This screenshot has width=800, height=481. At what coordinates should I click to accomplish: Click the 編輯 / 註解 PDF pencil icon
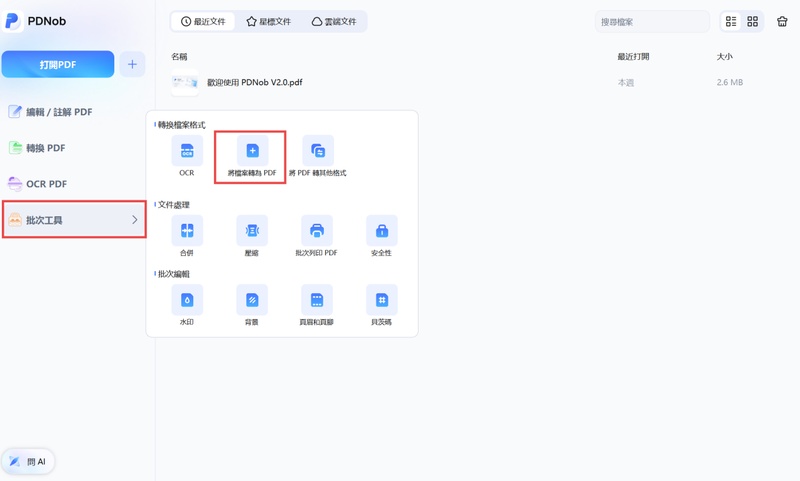point(15,112)
